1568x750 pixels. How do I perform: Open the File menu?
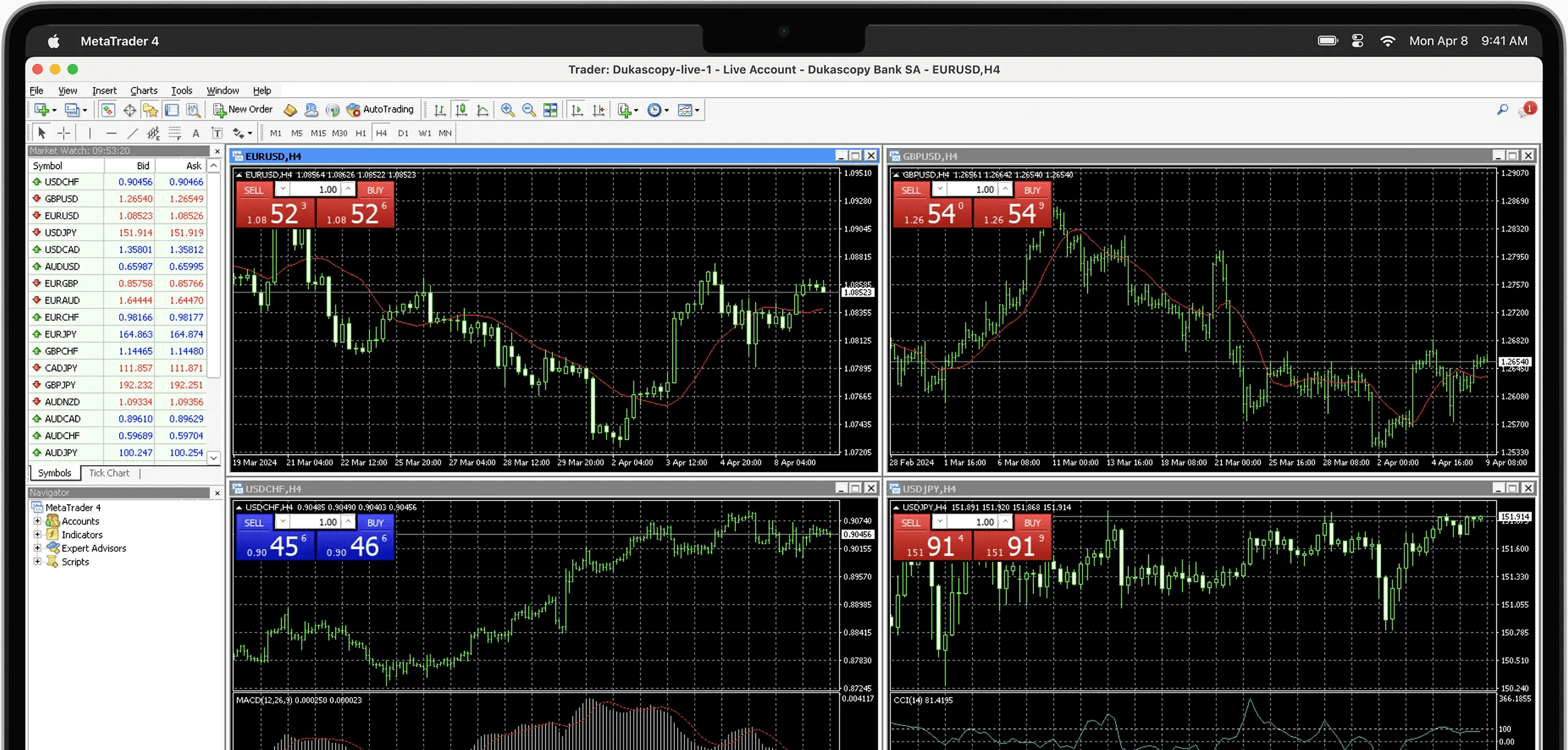pos(37,90)
